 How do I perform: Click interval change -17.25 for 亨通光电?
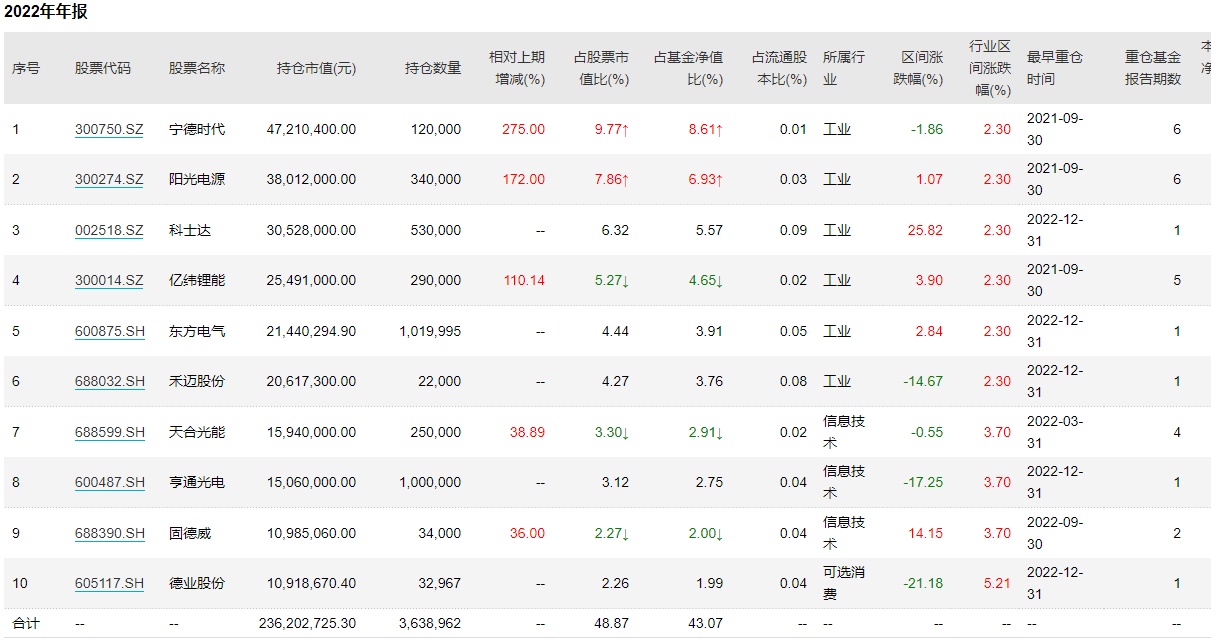[922, 482]
